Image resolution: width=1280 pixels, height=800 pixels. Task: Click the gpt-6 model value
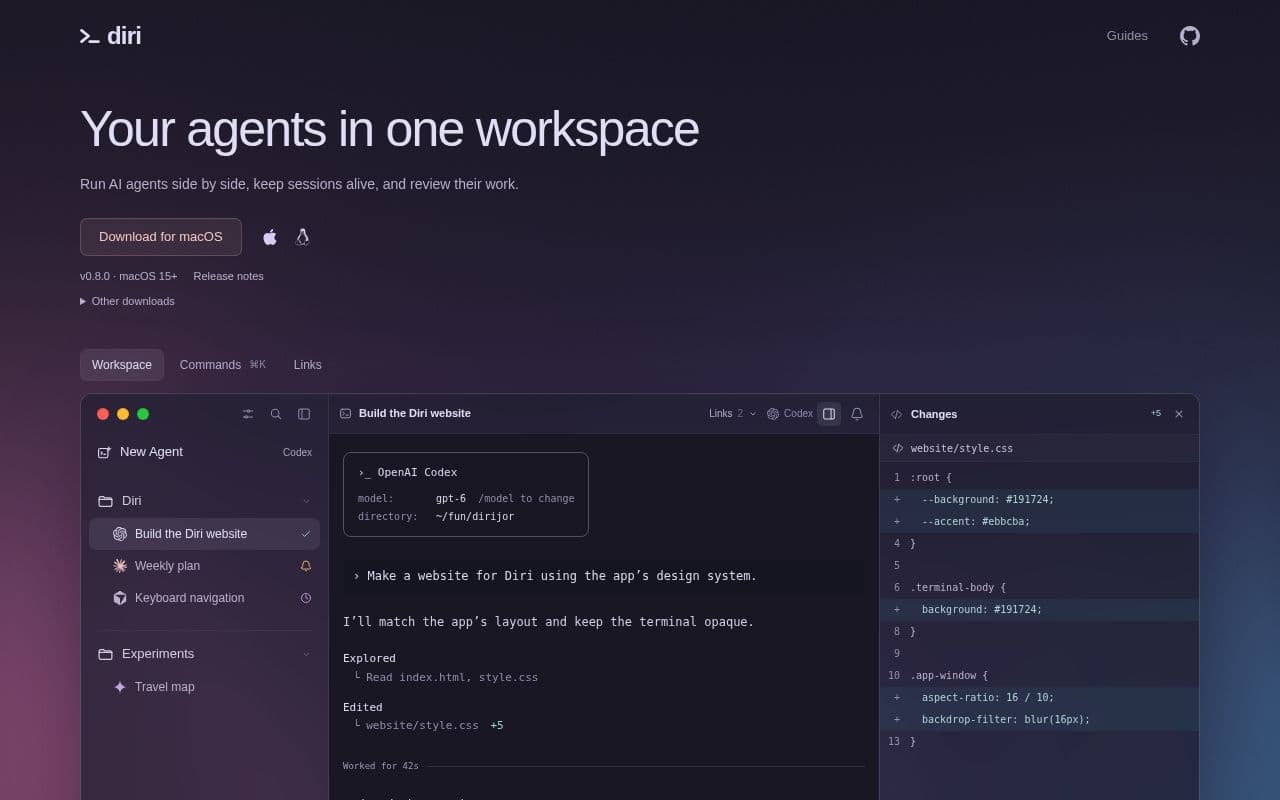451,498
